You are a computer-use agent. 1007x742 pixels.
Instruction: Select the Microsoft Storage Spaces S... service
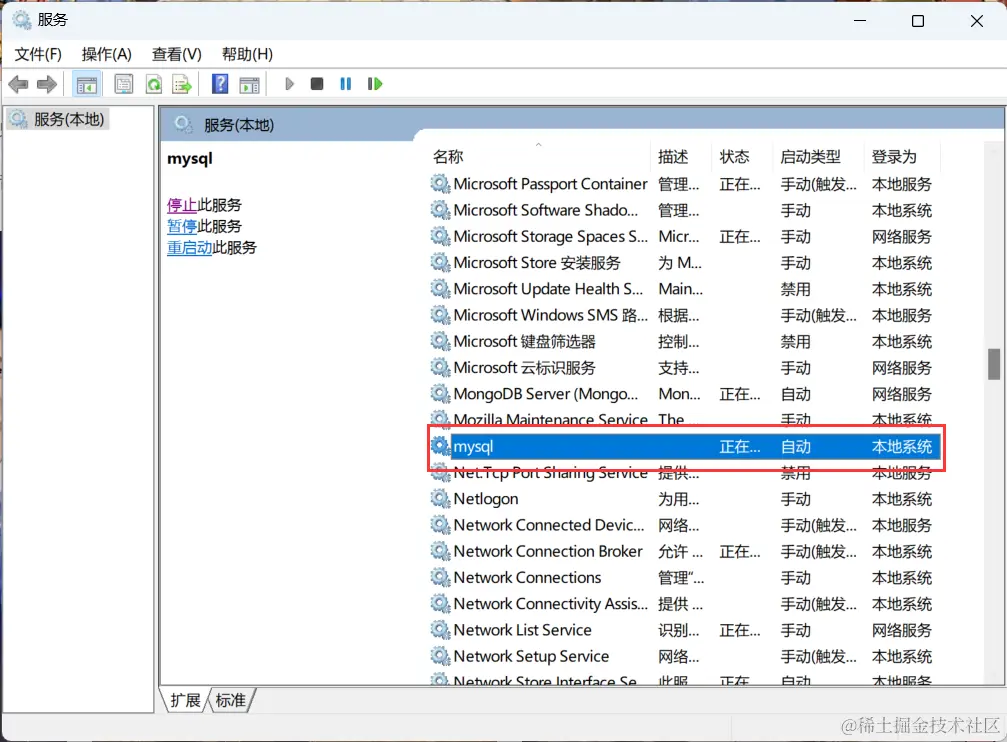684,237
